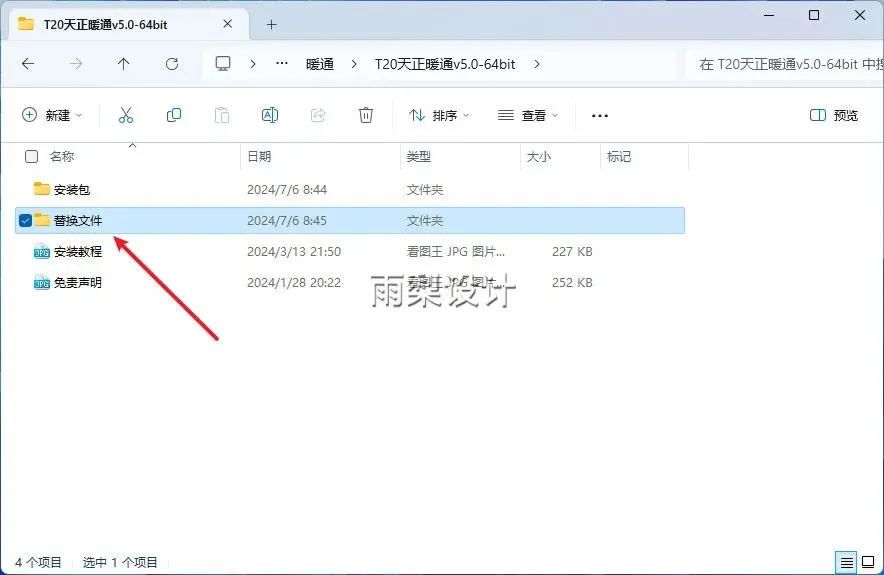Screen dimensions: 884x575
Task: Click the date 2024/7/6 8:44
Action: (x=287, y=189)
